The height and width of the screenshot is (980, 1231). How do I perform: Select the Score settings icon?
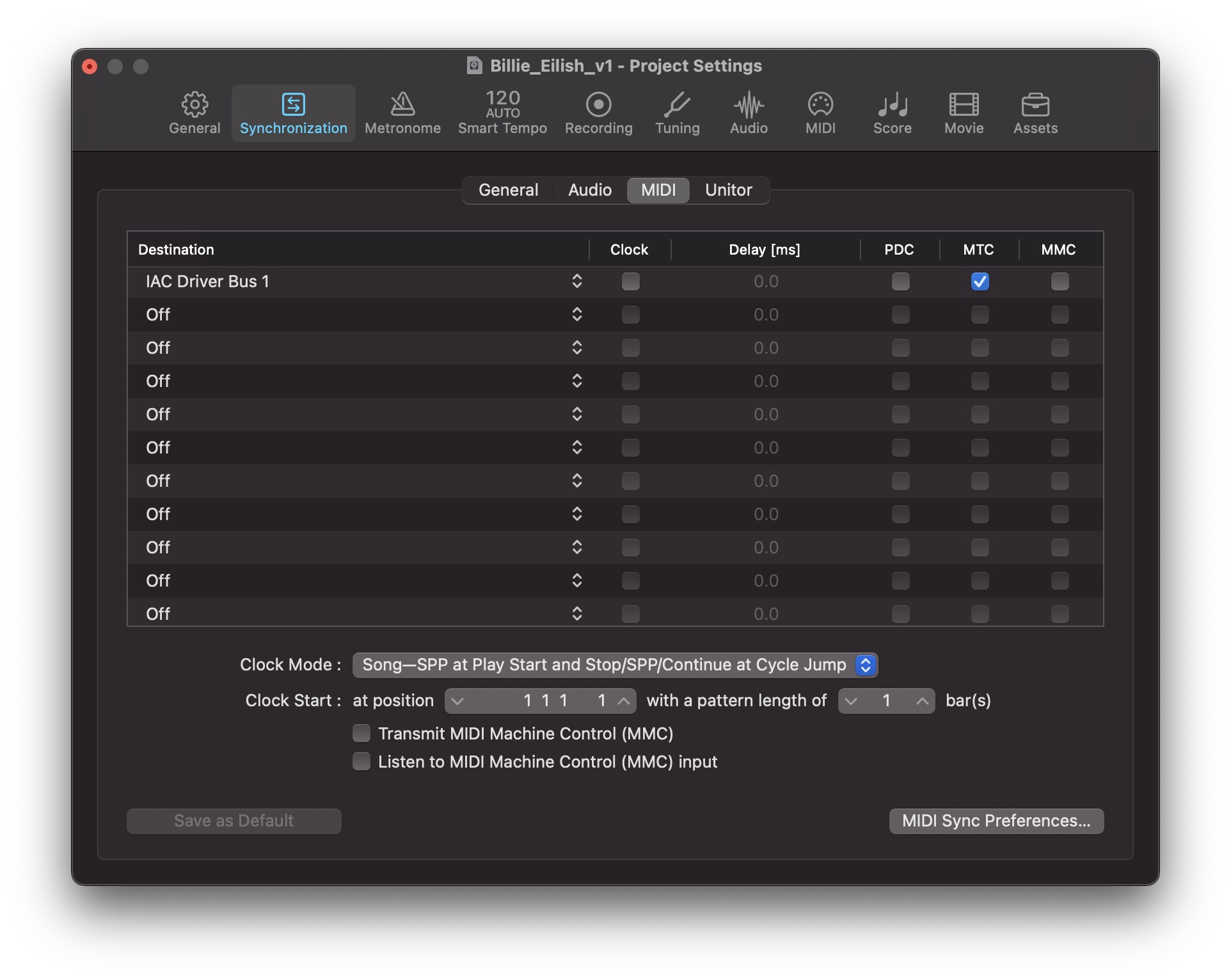(x=893, y=113)
